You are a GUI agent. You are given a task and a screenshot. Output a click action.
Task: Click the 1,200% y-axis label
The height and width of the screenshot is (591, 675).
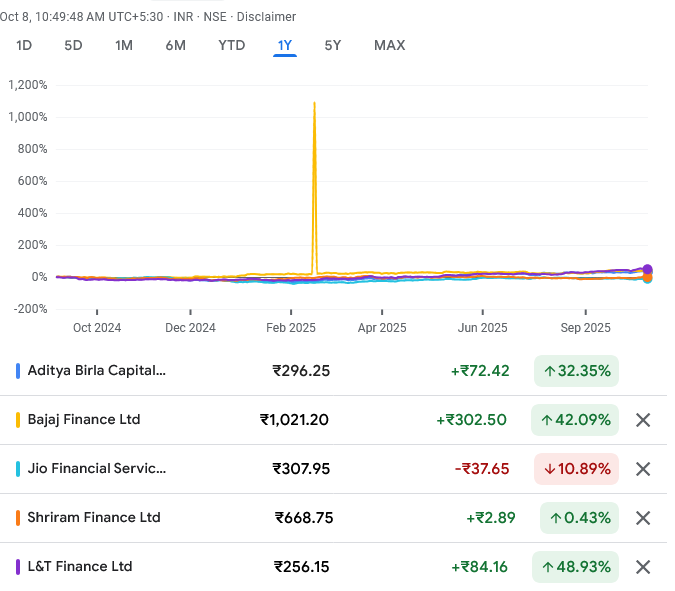coord(28,85)
